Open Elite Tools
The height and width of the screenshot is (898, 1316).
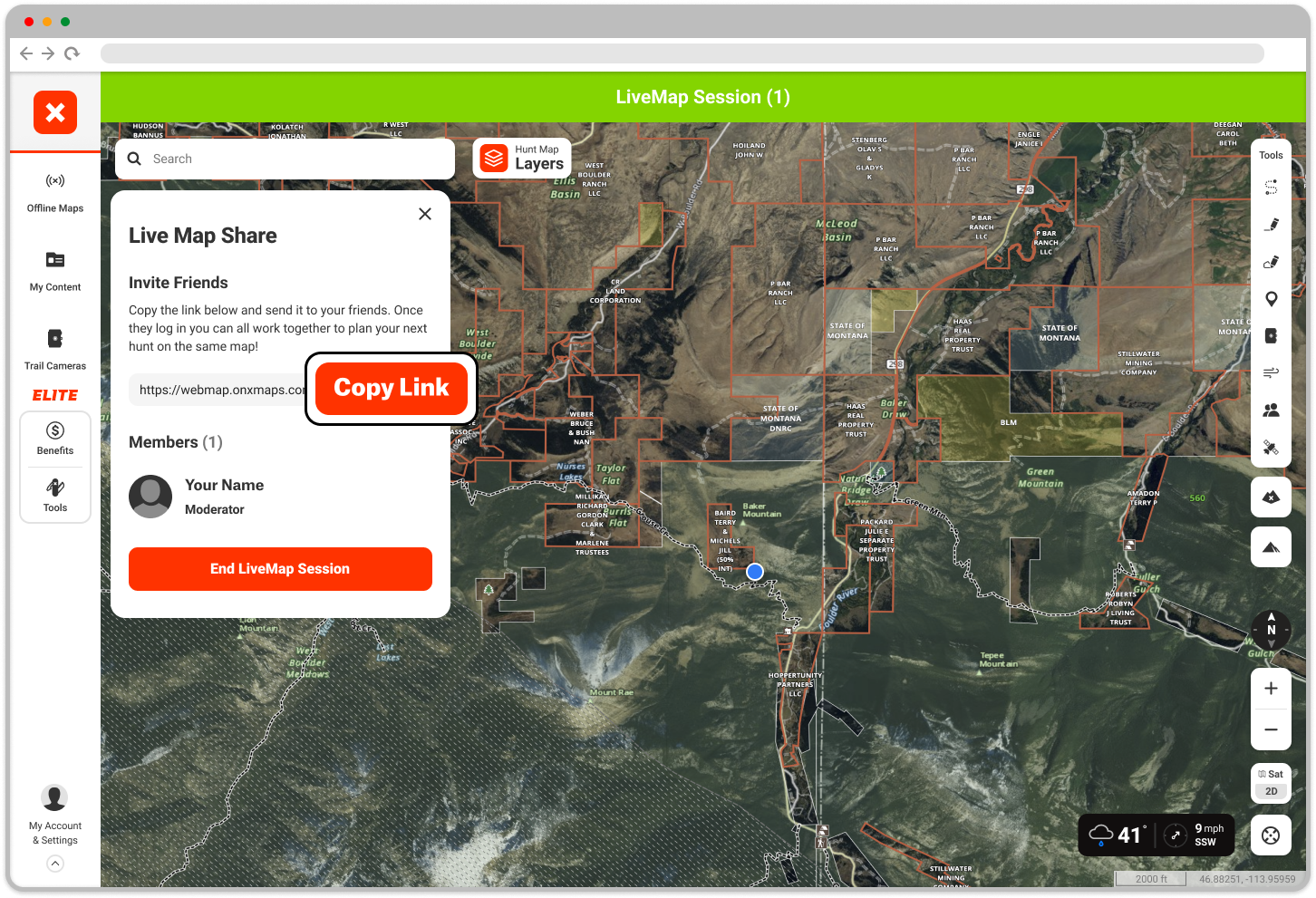tap(55, 496)
